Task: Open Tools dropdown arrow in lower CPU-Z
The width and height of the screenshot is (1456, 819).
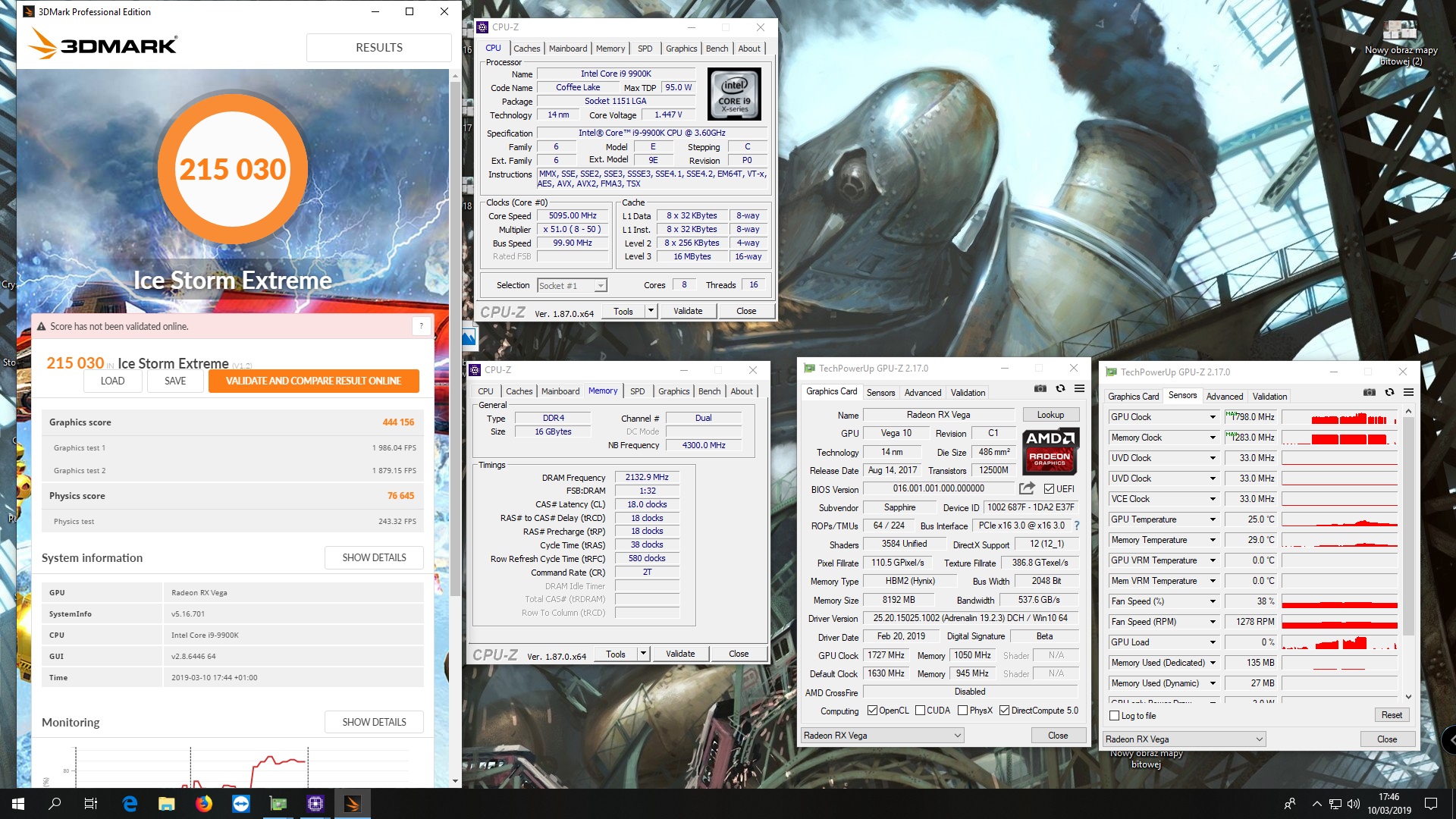Action: pyautogui.click(x=643, y=654)
